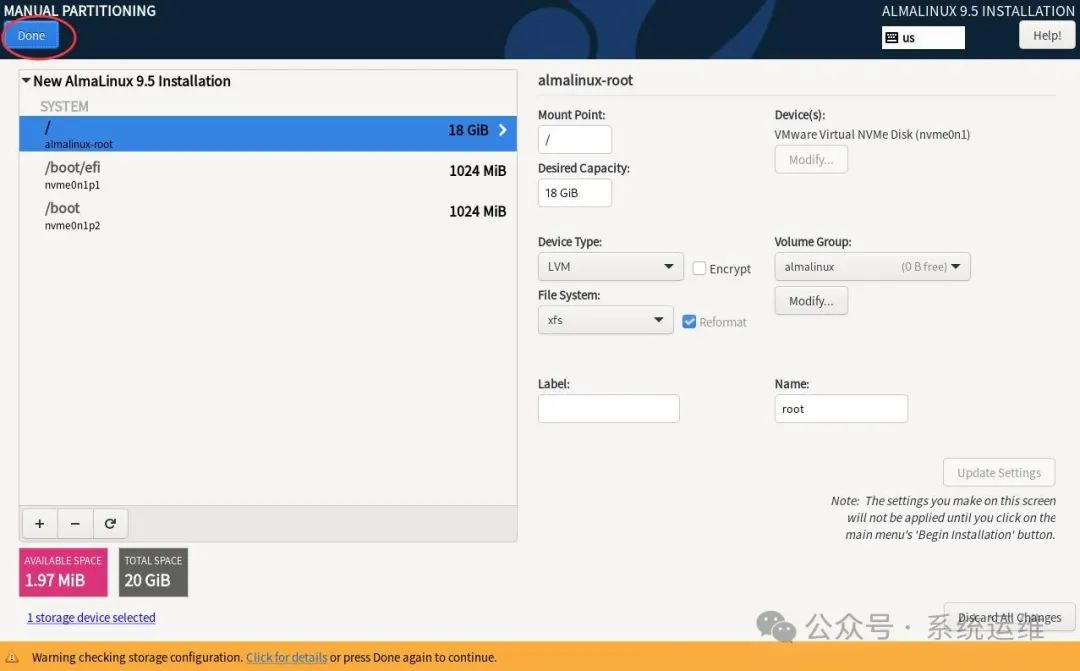This screenshot has height=671, width=1080.
Task: Open the Volume Group almalinux dropdown
Action: pyautogui.click(x=872, y=267)
